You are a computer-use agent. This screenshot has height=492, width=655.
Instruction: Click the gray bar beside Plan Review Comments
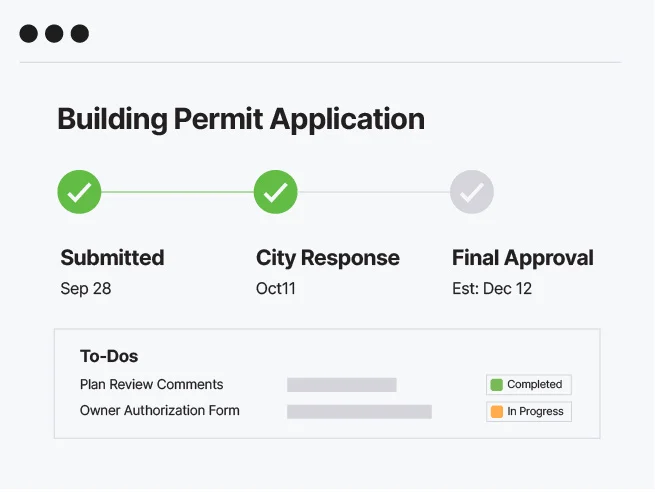(341, 385)
